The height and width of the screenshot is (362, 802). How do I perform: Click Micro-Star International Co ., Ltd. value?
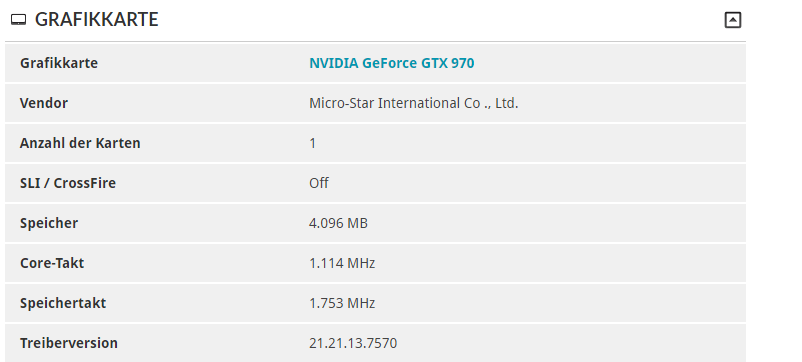click(413, 103)
